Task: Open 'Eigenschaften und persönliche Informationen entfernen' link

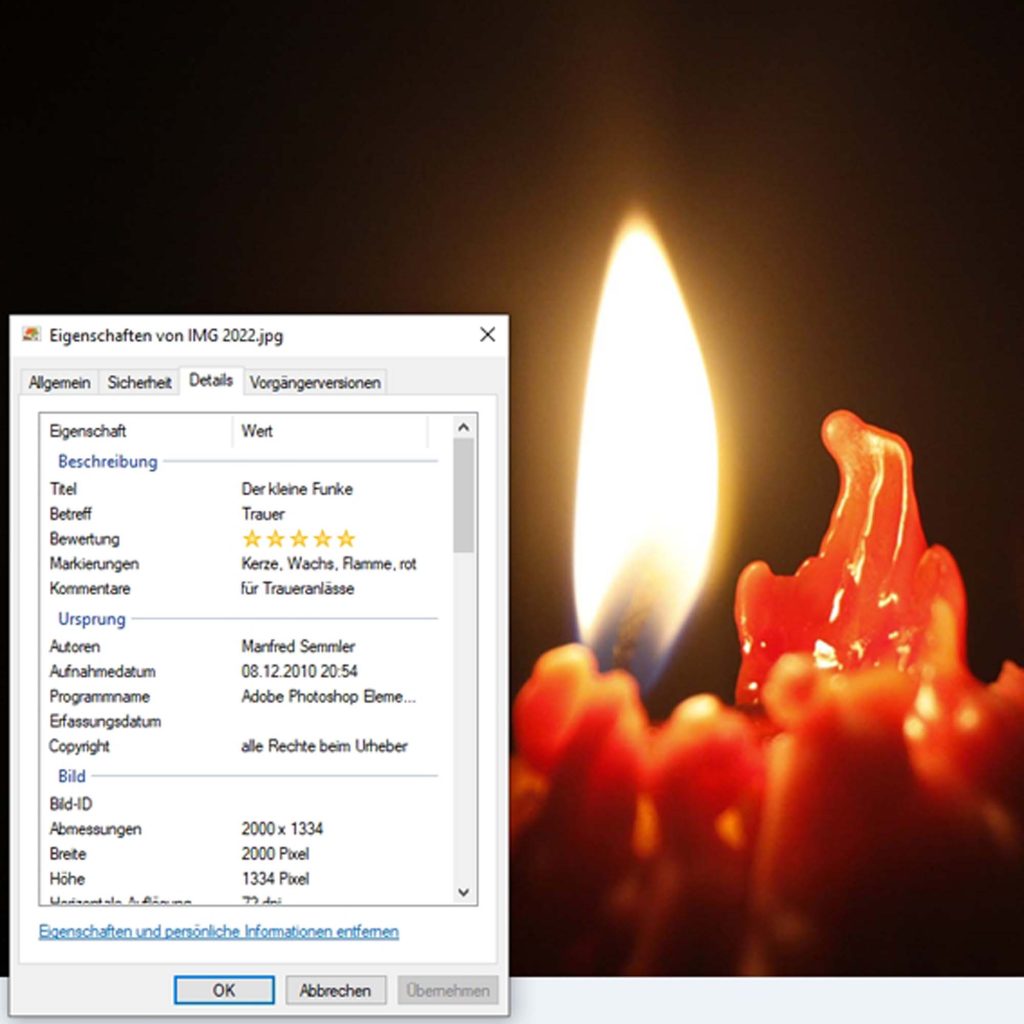Action: [x=218, y=931]
